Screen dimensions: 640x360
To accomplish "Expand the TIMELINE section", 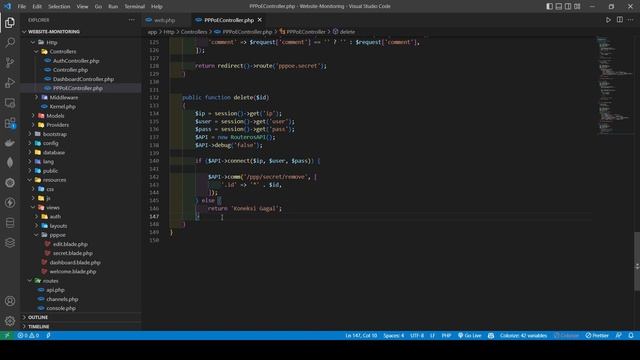I will [x=39, y=327].
